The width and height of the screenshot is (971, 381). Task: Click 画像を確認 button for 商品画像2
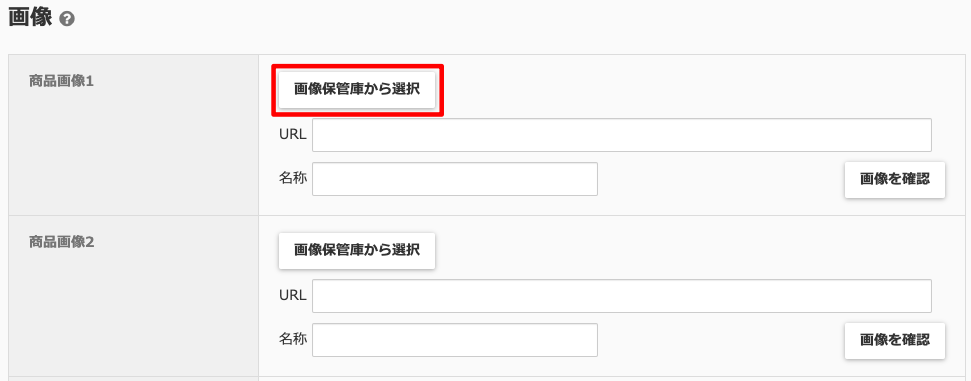tap(895, 341)
